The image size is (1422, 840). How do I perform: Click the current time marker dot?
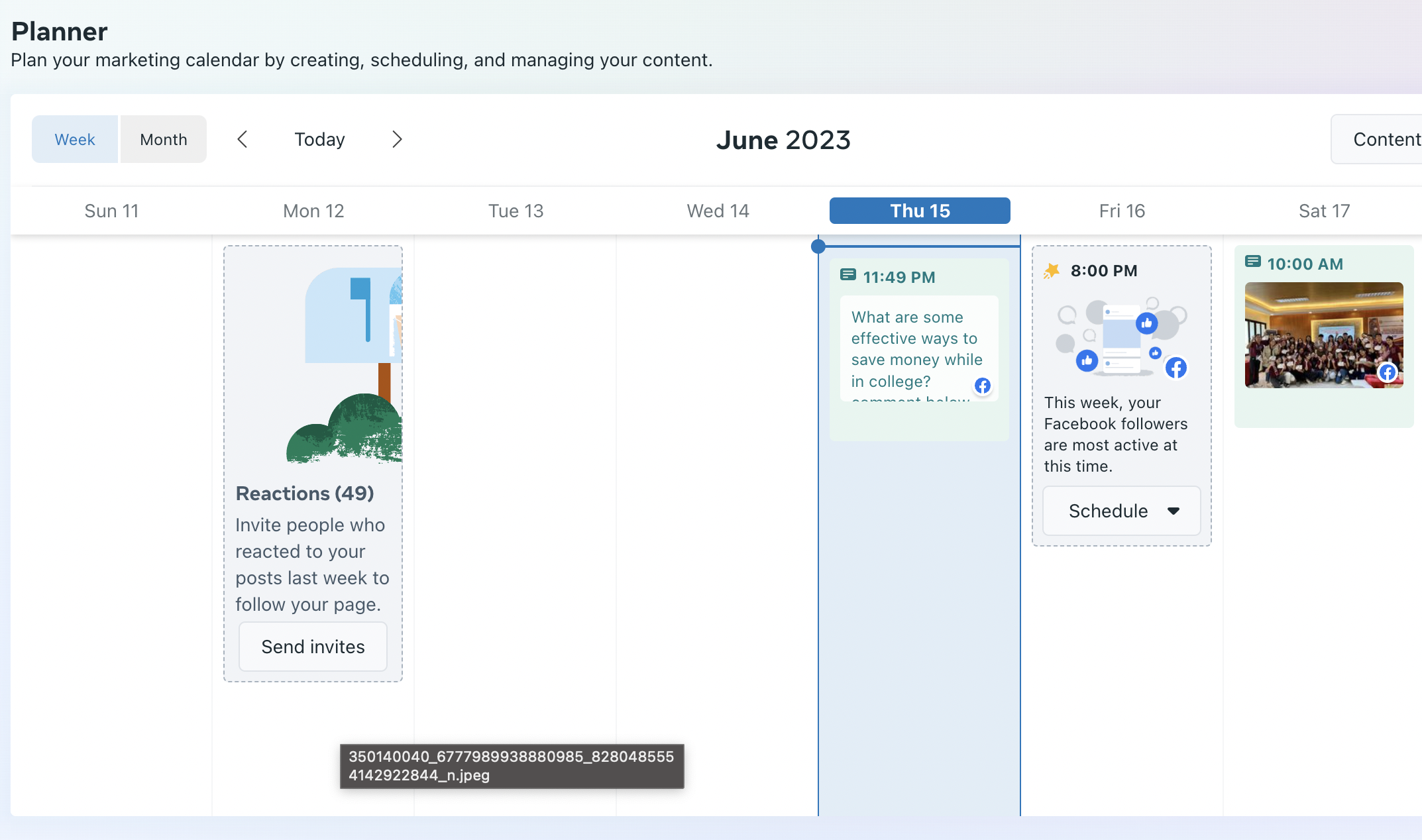click(818, 246)
